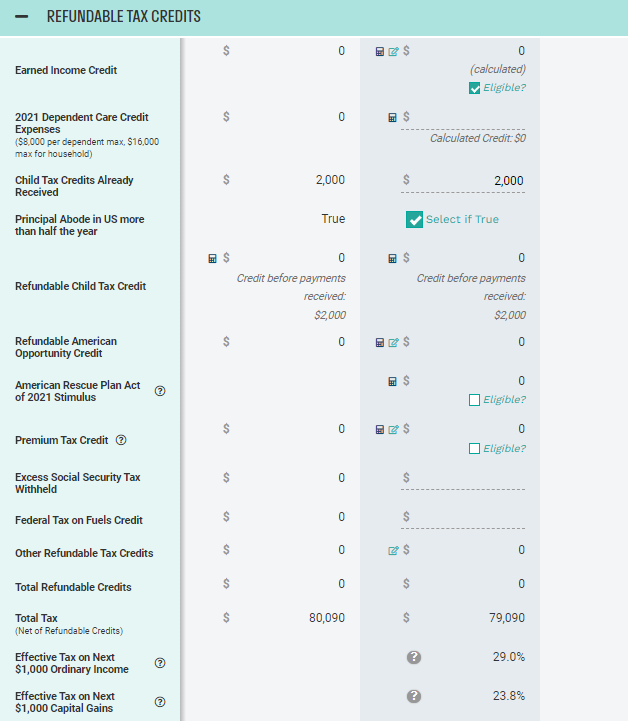Open help for Effective Tax on Capital Gains label
Image resolution: width=628 pixels, height=721 pixels.
tap(160, 702)
